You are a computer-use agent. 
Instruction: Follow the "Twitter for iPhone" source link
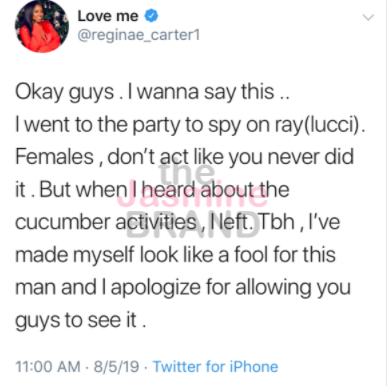pos(215,367)
